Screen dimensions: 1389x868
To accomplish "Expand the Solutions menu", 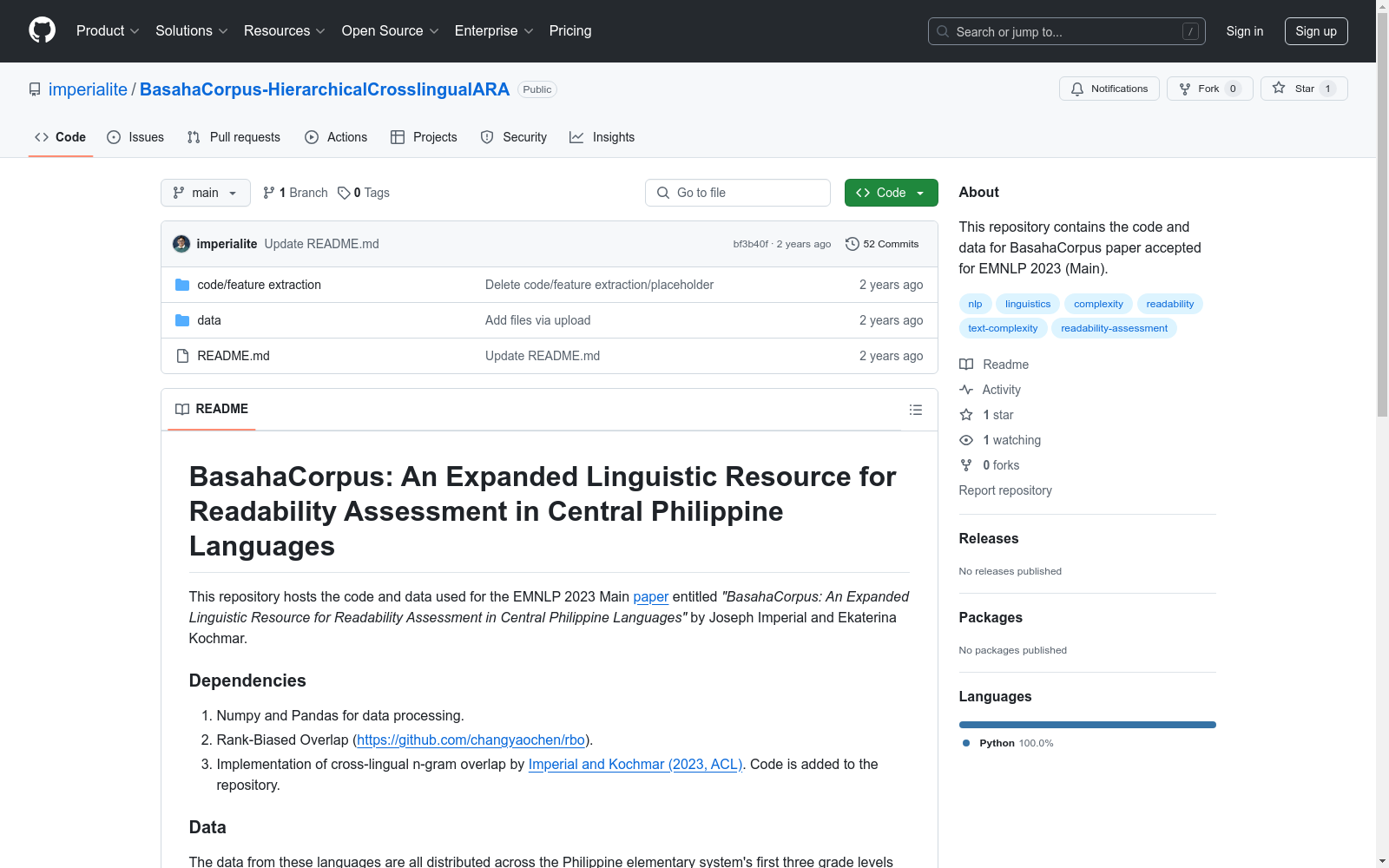I will [x=192, y=31].
